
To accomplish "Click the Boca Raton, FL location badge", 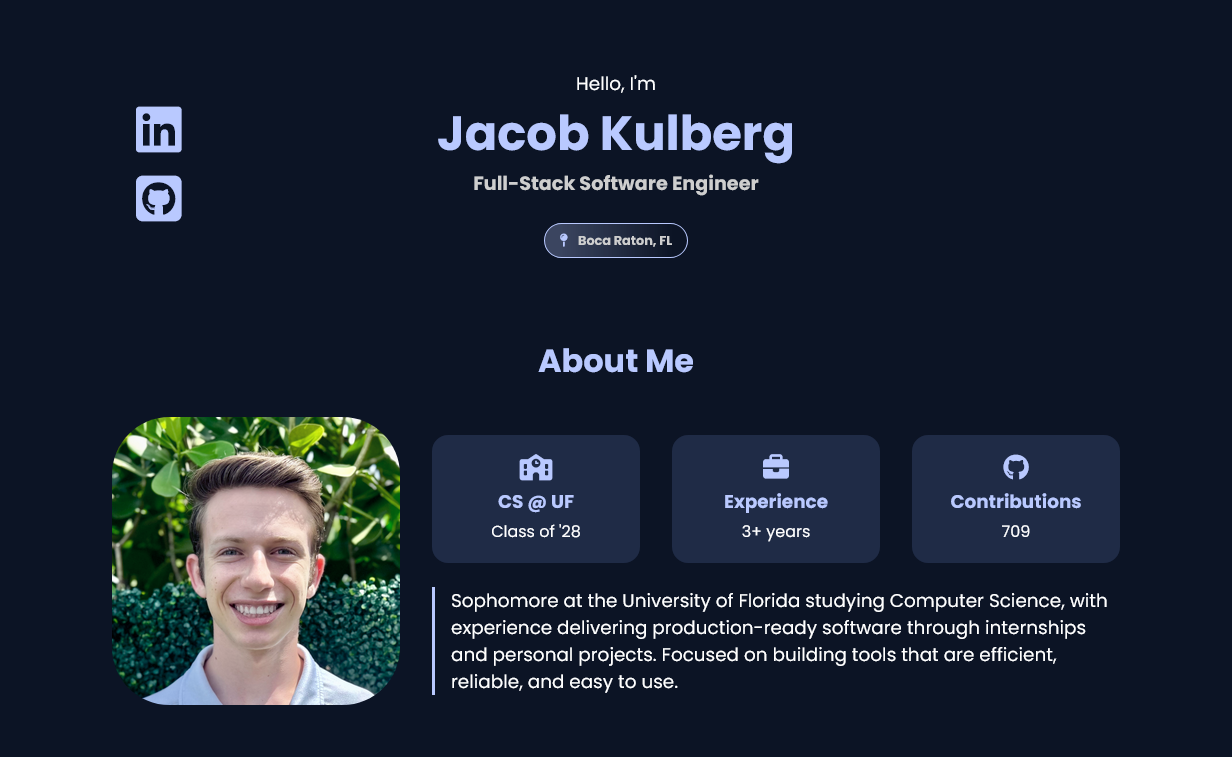I will pos(616,240).
